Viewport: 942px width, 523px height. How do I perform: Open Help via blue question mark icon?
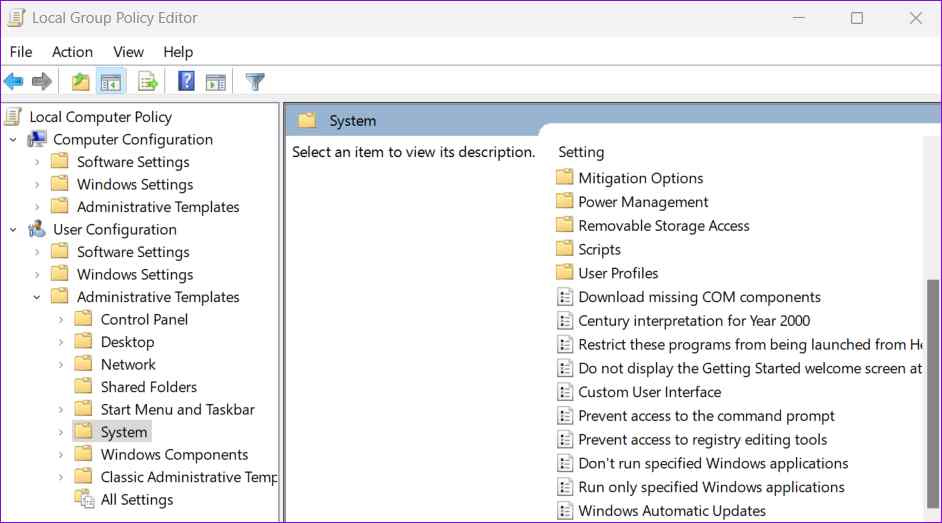[186, 82]
